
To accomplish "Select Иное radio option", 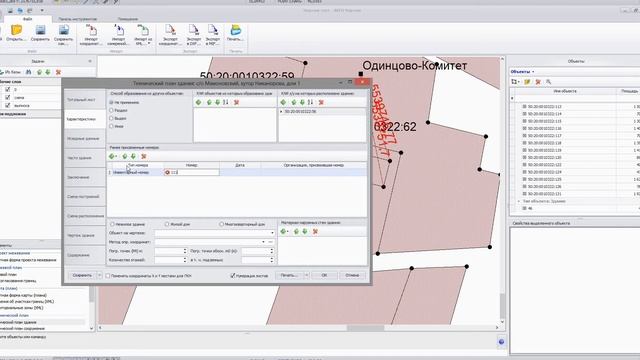I will coord(111,126).
